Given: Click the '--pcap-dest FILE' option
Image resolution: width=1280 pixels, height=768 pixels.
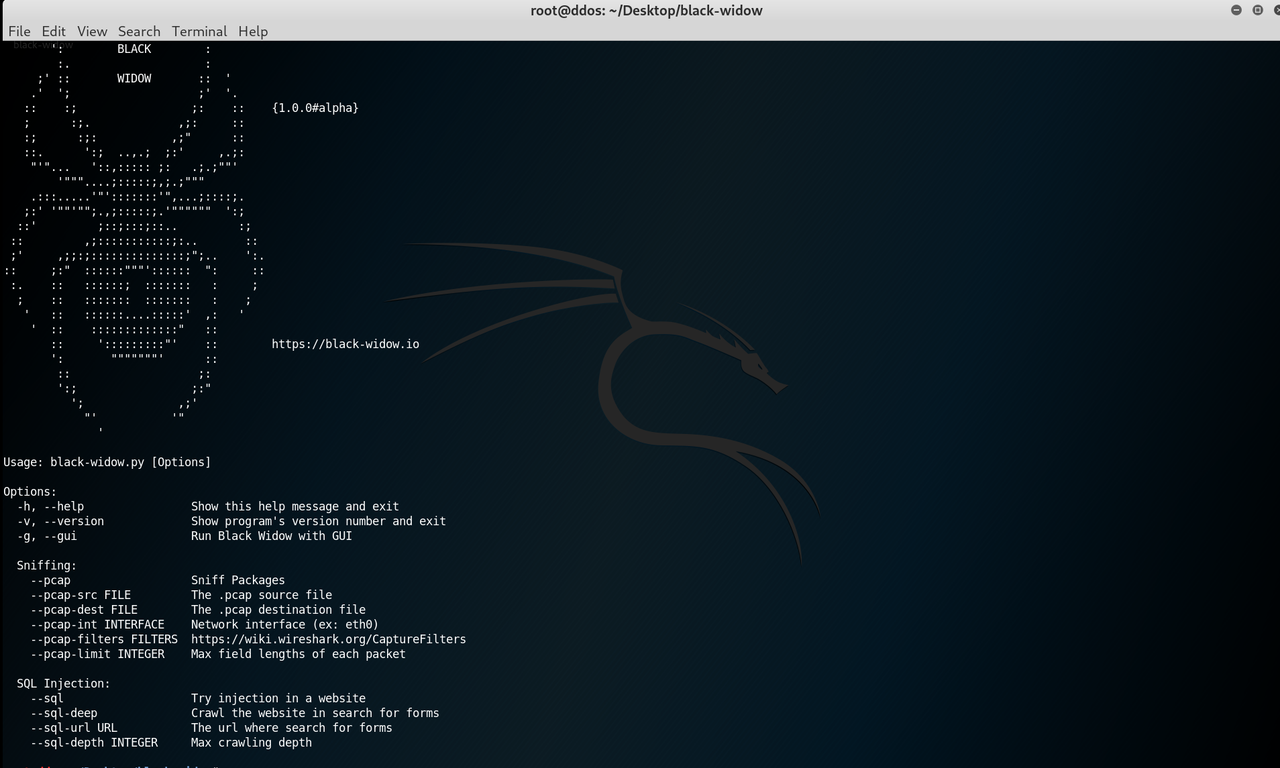Looking at the screenshot, I should (84, 609).
